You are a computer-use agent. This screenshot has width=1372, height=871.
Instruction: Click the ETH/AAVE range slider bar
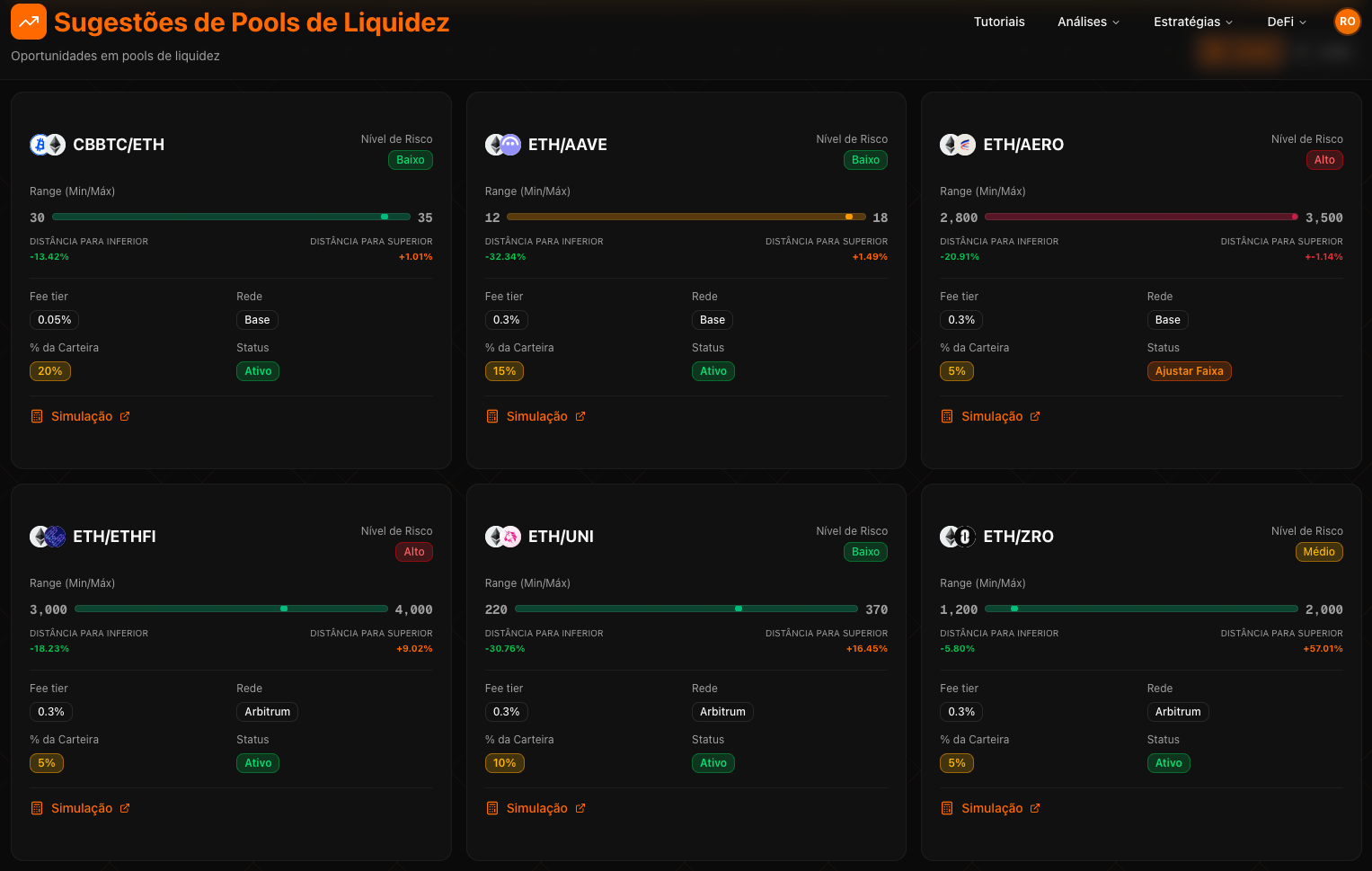(x=686, y=217)
